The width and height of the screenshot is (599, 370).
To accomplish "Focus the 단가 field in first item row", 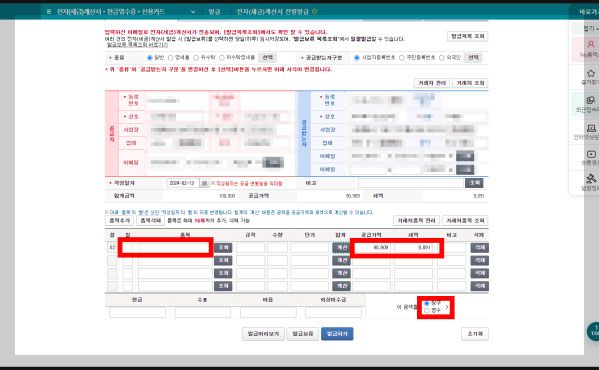I will tap(309, 248).
